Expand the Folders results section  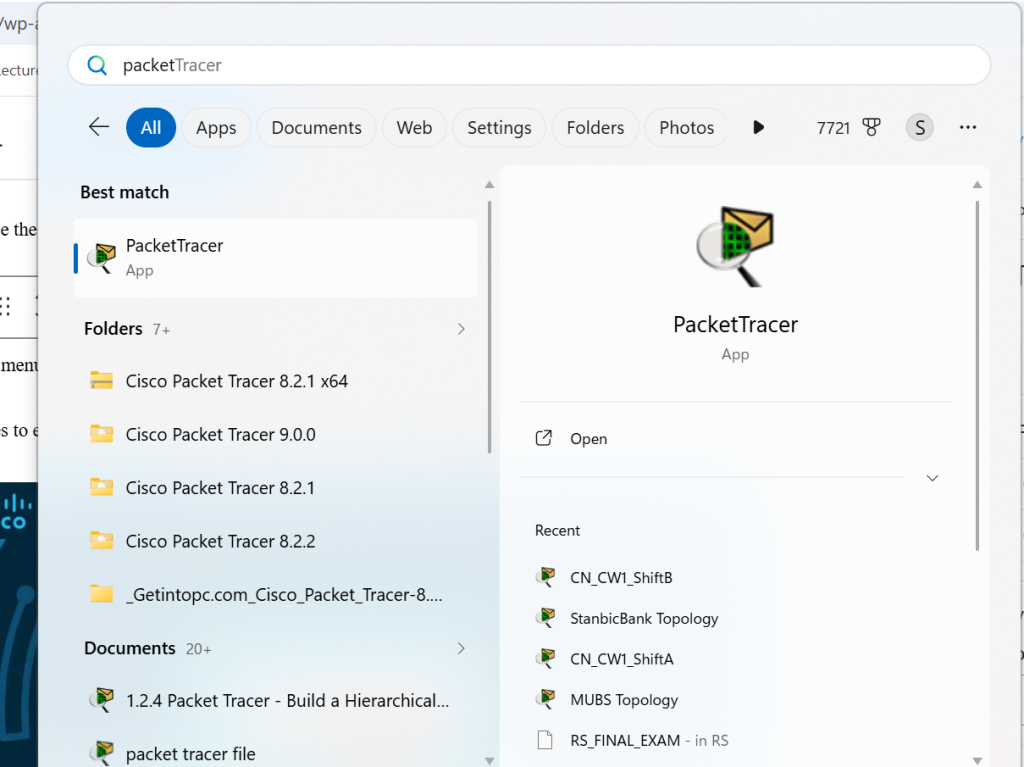pyautogui.click(x=460, y=329)
